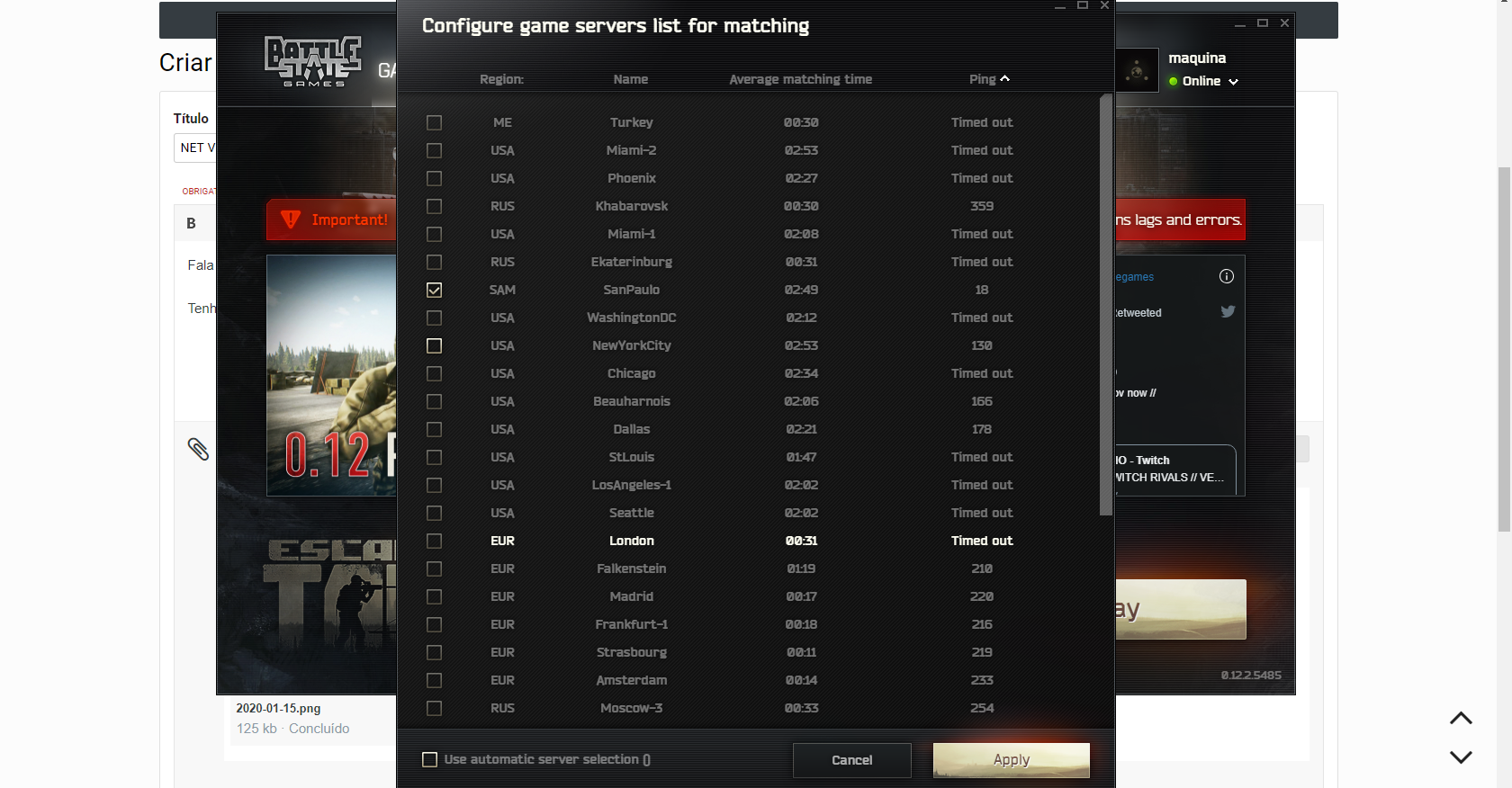Sort by Average matching time header
The height and width of the screenshot is (788, 1512).
click(x=800, y=79)
